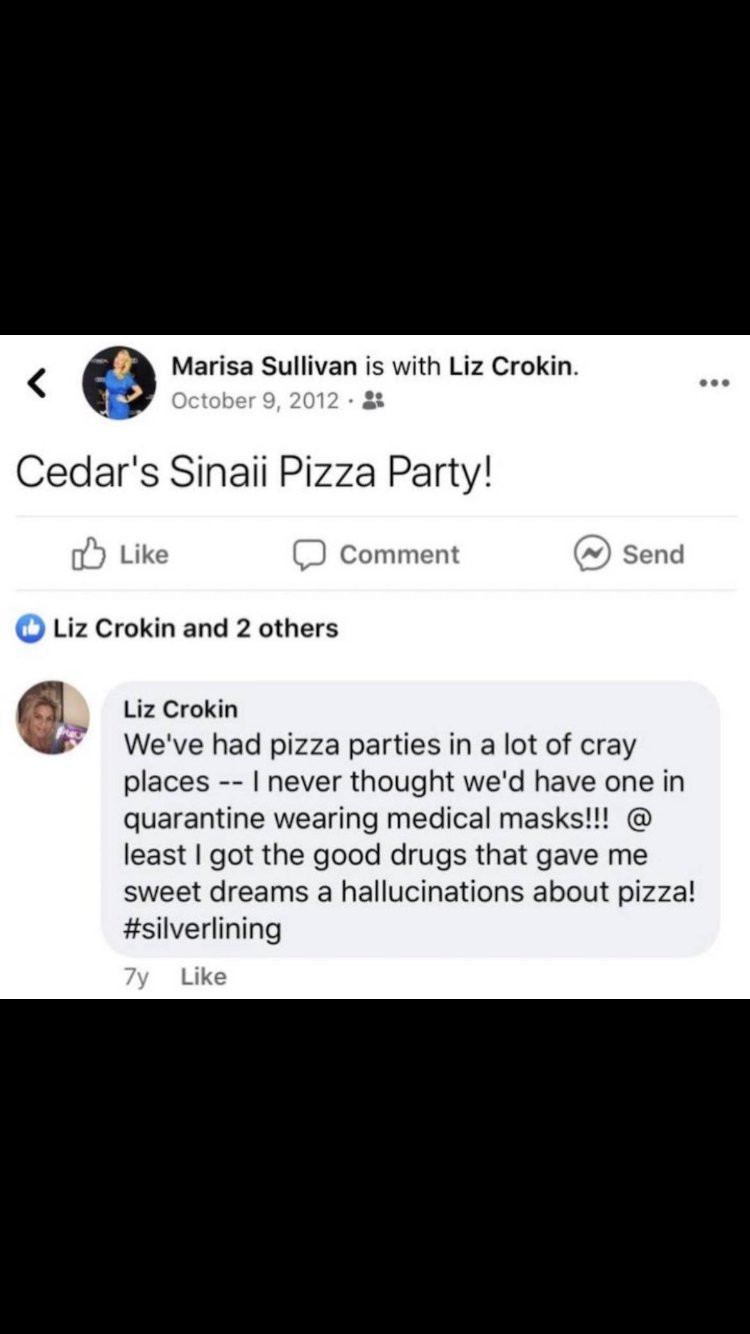Click the Cedar's Sinaii Pizza Party post text
Image resolution: width=750 pixels, height=1334 pixels.
(x=254, y=472)
